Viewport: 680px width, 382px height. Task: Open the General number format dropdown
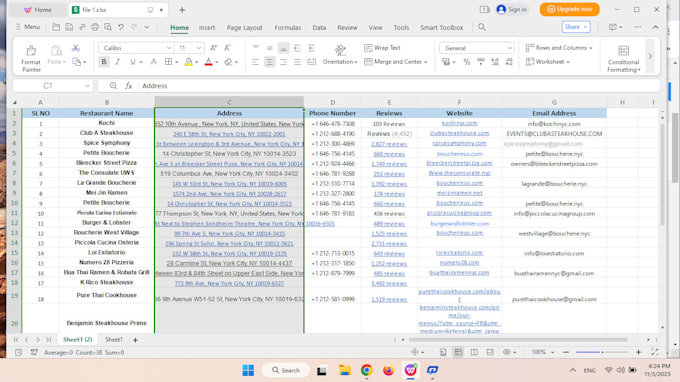point(510,48)
